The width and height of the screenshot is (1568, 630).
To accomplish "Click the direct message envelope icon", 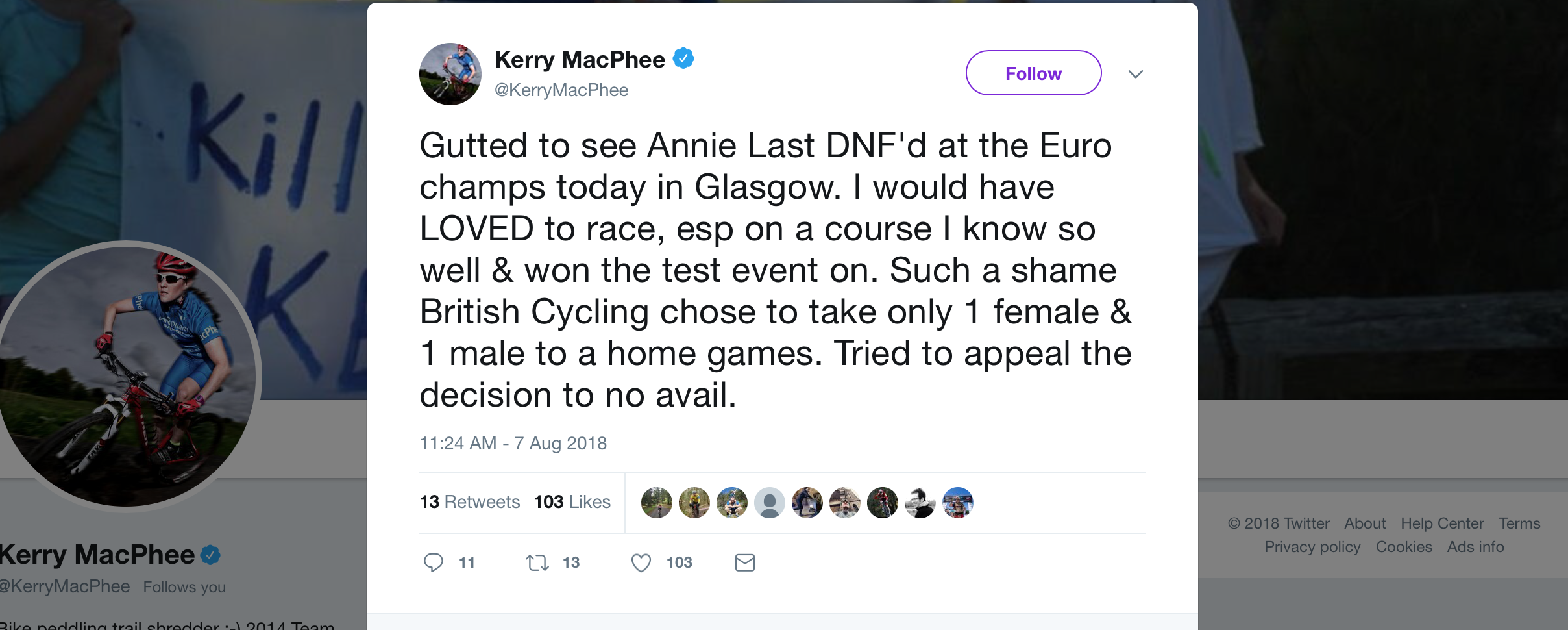I will tap(745, 562).
